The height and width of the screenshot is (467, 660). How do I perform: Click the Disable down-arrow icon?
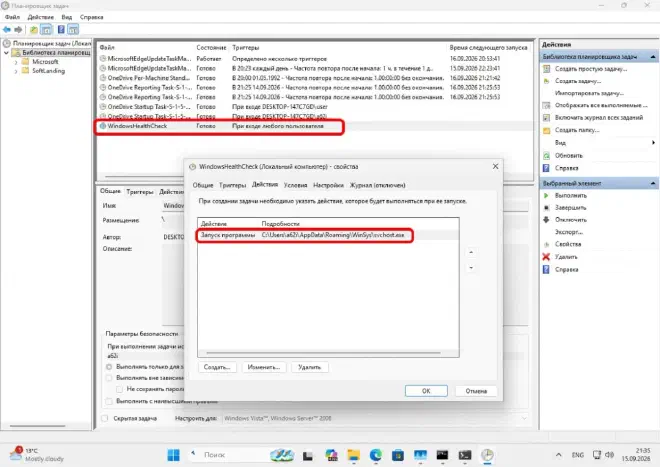(546, 219)
